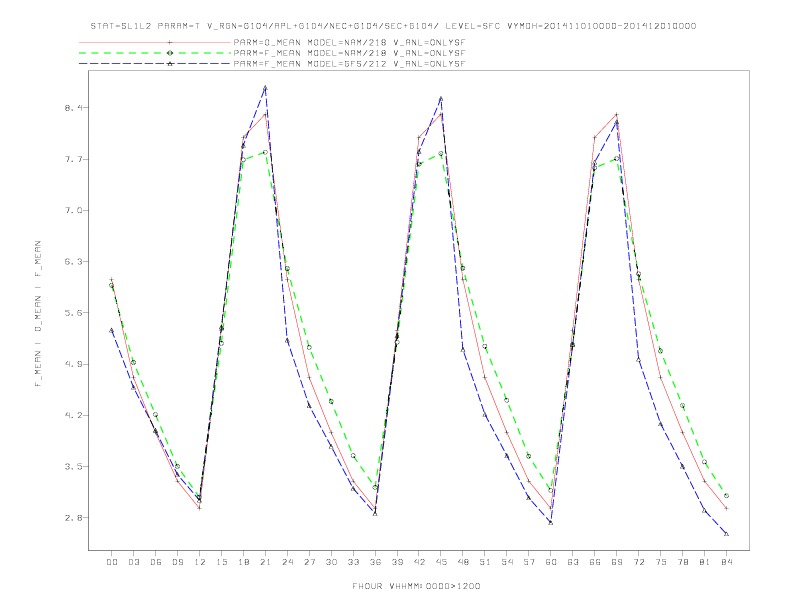Click the chart title starting with STAT=SL1L2
The width and height of the screenshot is (792, 612).
pos(393,26)
